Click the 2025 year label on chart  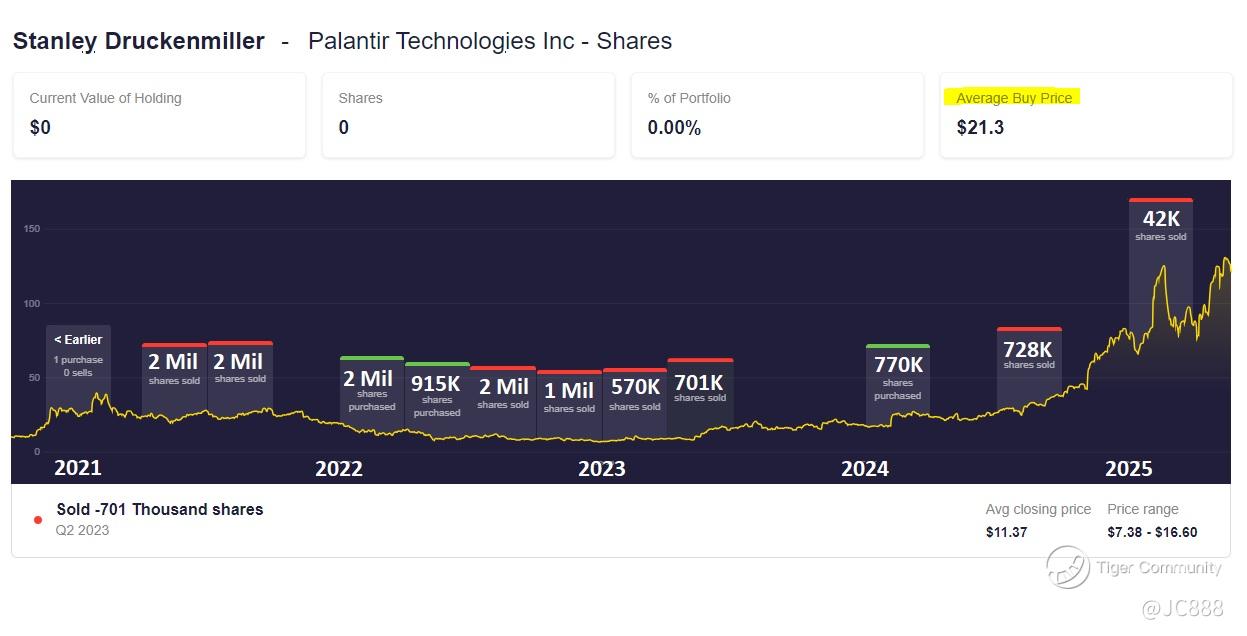pos(1128,468)
